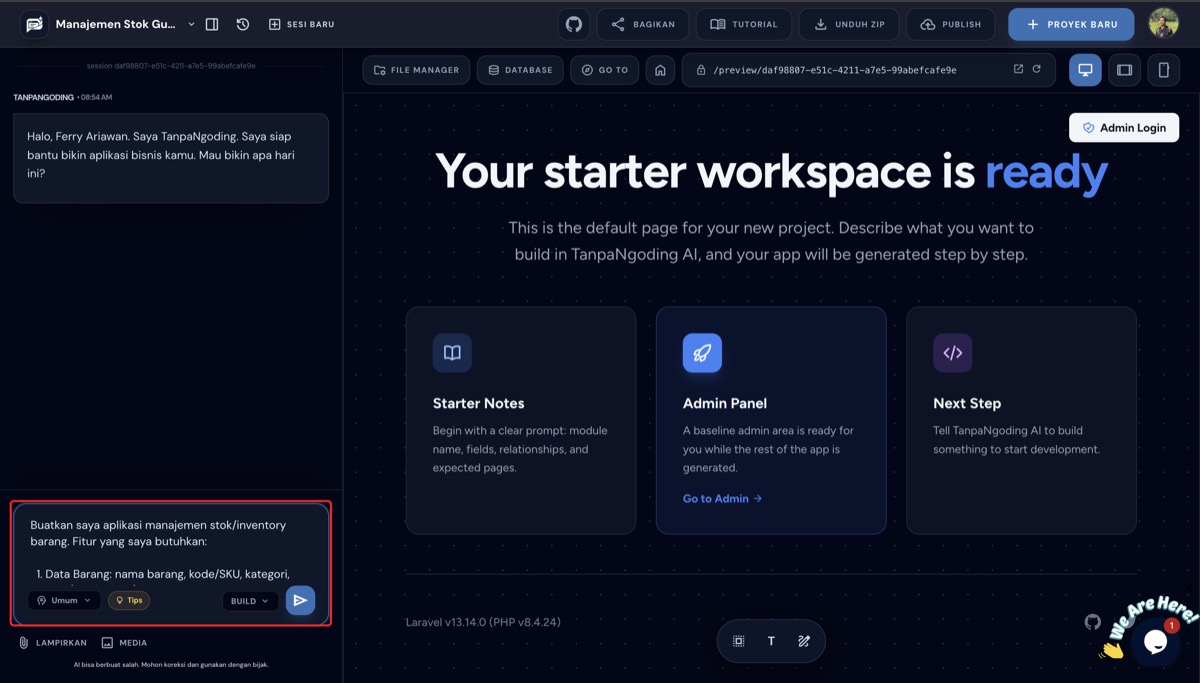Click the TanpaNgoding greeting message bubble
Screen dimensions: 1200x683
(171, 158)
